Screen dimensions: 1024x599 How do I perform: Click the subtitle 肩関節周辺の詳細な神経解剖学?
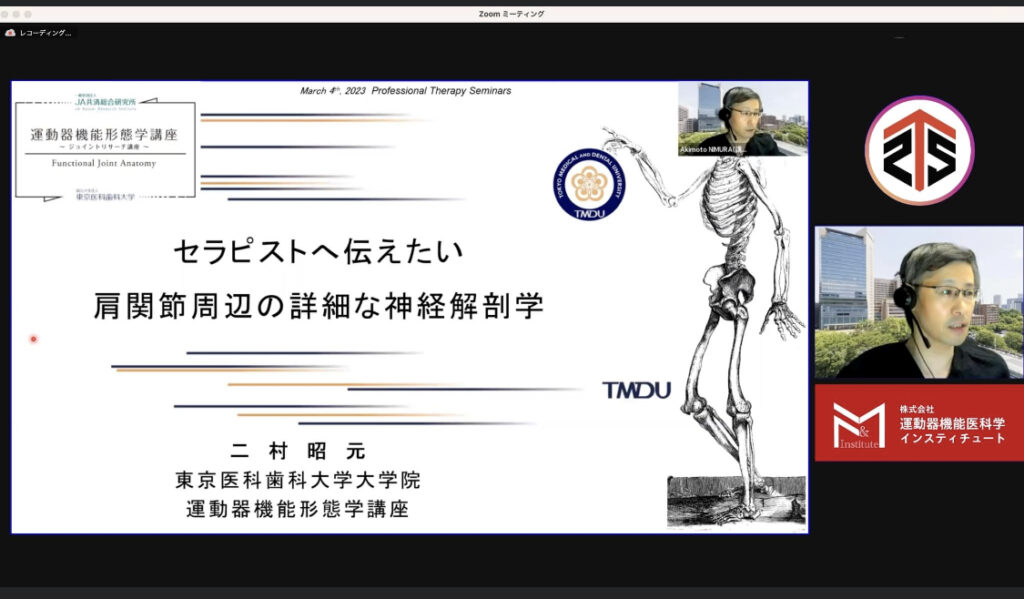[x=318, y=304]
